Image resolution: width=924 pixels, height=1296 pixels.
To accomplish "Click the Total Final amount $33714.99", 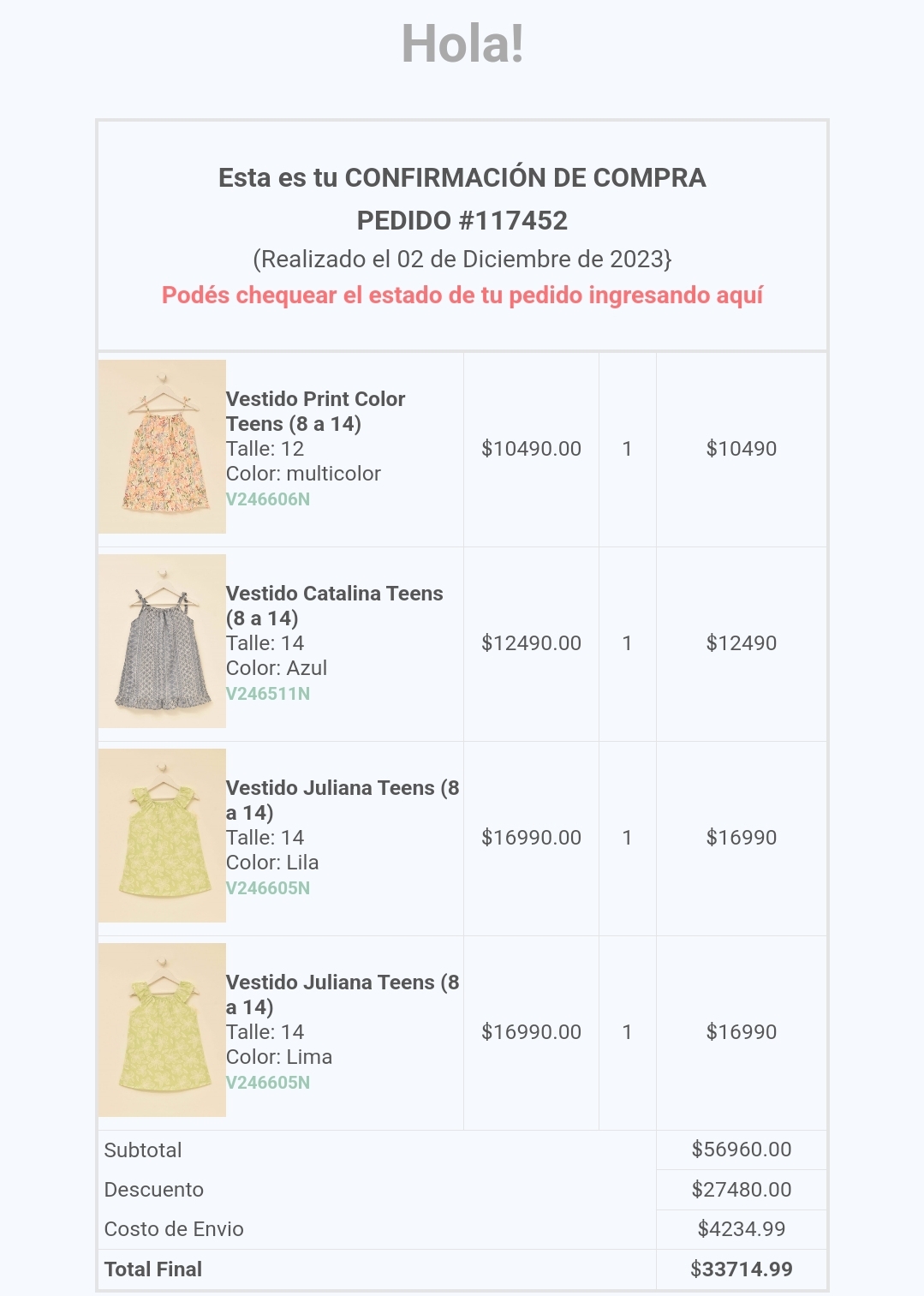I will 742,1269.
